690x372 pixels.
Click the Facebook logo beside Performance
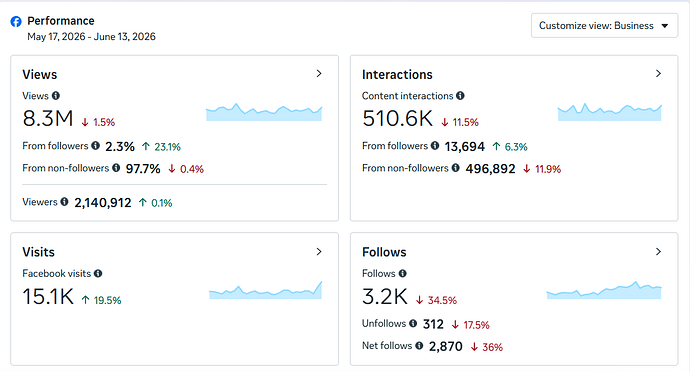coord(16,22)
